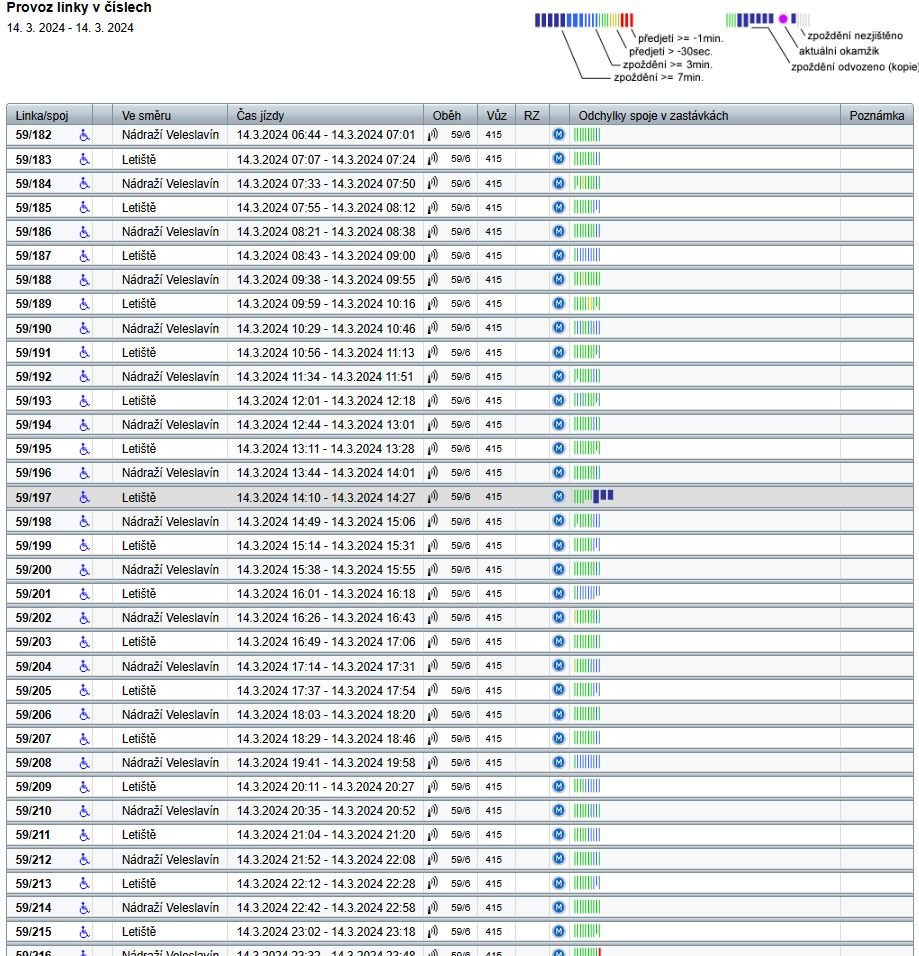Select time cell 14.3.2024 19:41 - 14.3.2024 19:58
919x956 pixels.
(x=326, y=763)
